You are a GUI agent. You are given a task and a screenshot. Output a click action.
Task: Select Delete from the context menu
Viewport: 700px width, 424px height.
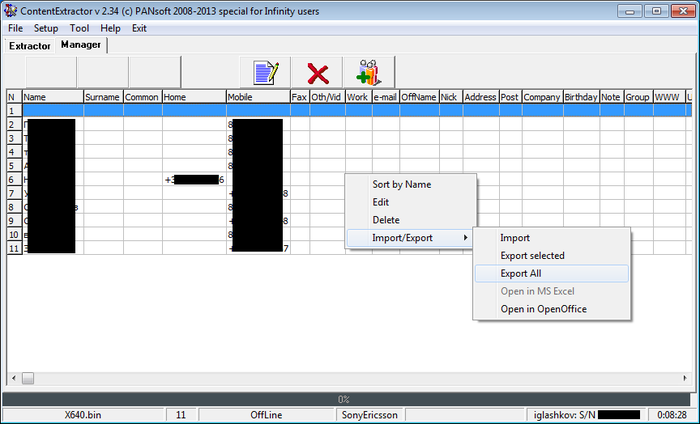(x=386, y=220)
